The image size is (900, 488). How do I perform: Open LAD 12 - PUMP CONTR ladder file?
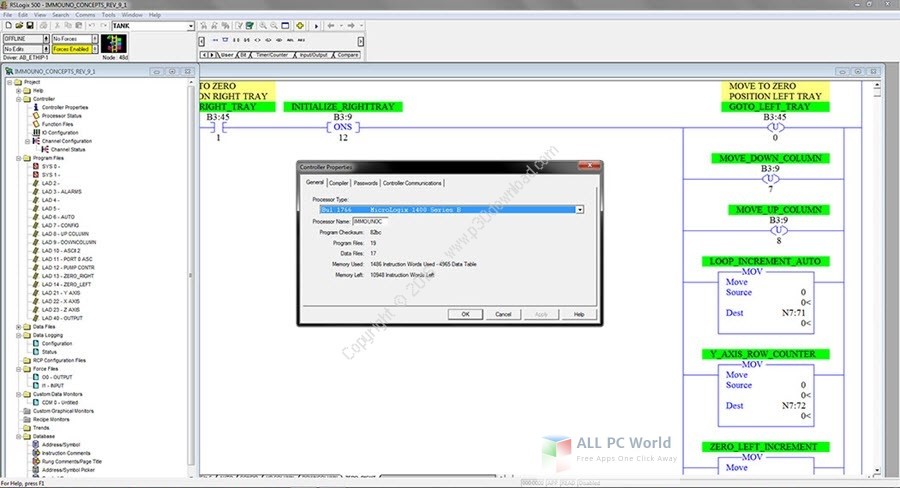tap(68, 268)
